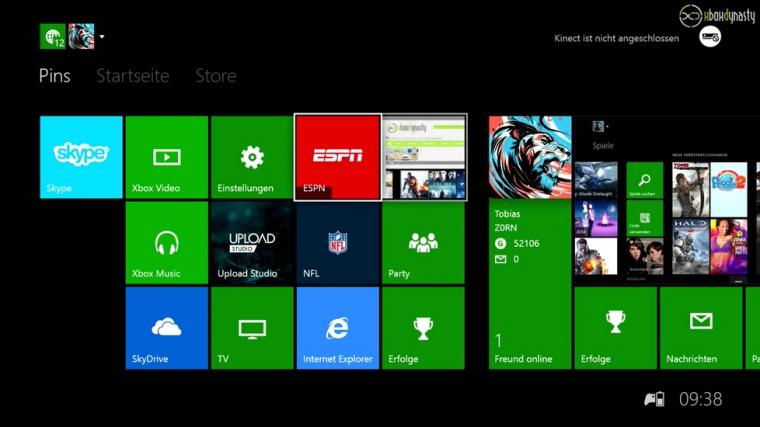This screenshot has width=760, height=427.
Task: Select the Ghosts Onslaught thumbnail
Action: [596, 180]
